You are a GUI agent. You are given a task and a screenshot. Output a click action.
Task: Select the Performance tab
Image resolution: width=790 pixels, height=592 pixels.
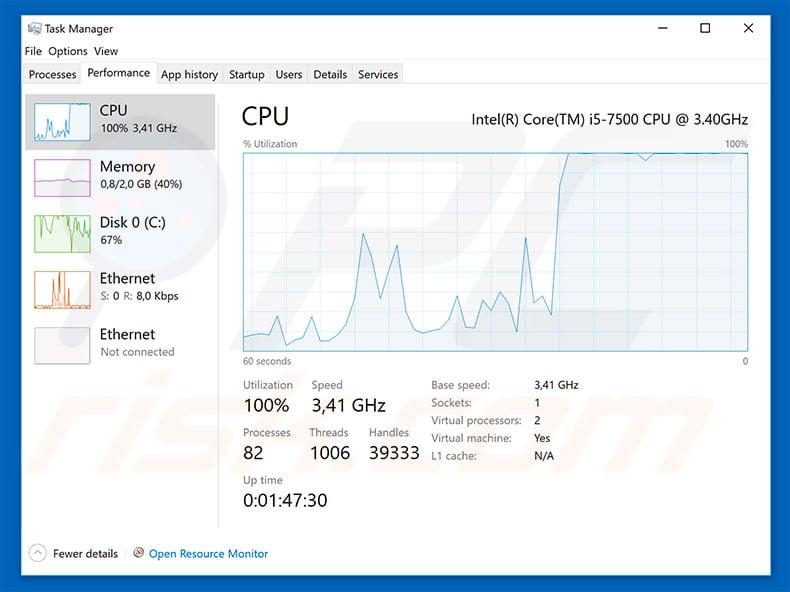[x=118, y=73]
